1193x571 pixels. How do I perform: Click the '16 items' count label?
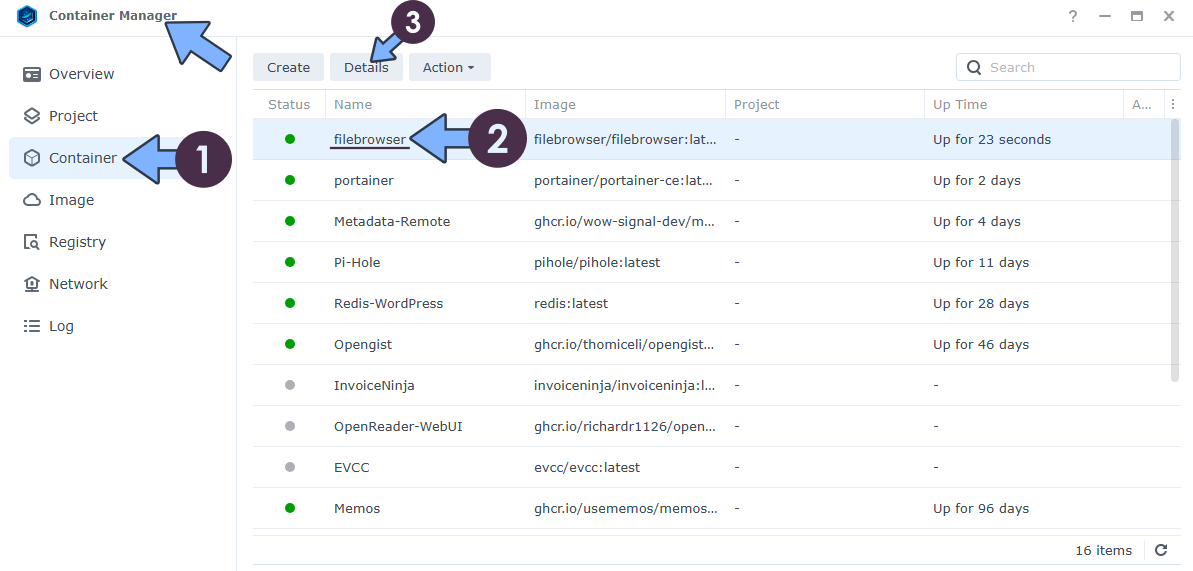[x=1103, y=550]
